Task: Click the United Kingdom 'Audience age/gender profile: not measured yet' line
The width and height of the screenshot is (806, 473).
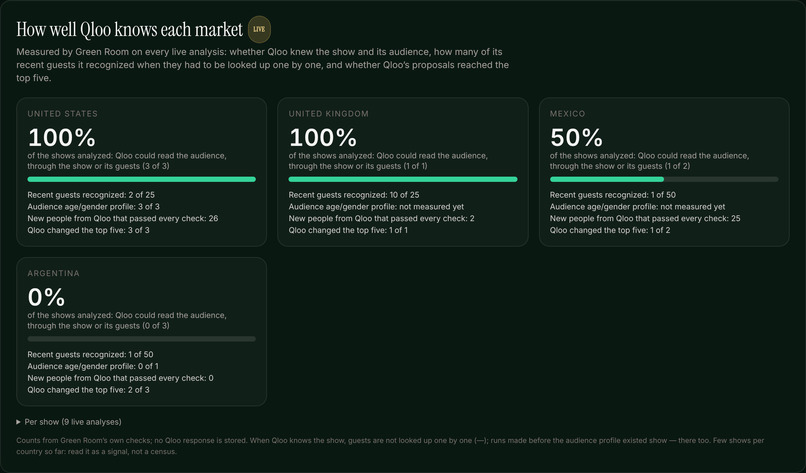Action: [376, 207]
